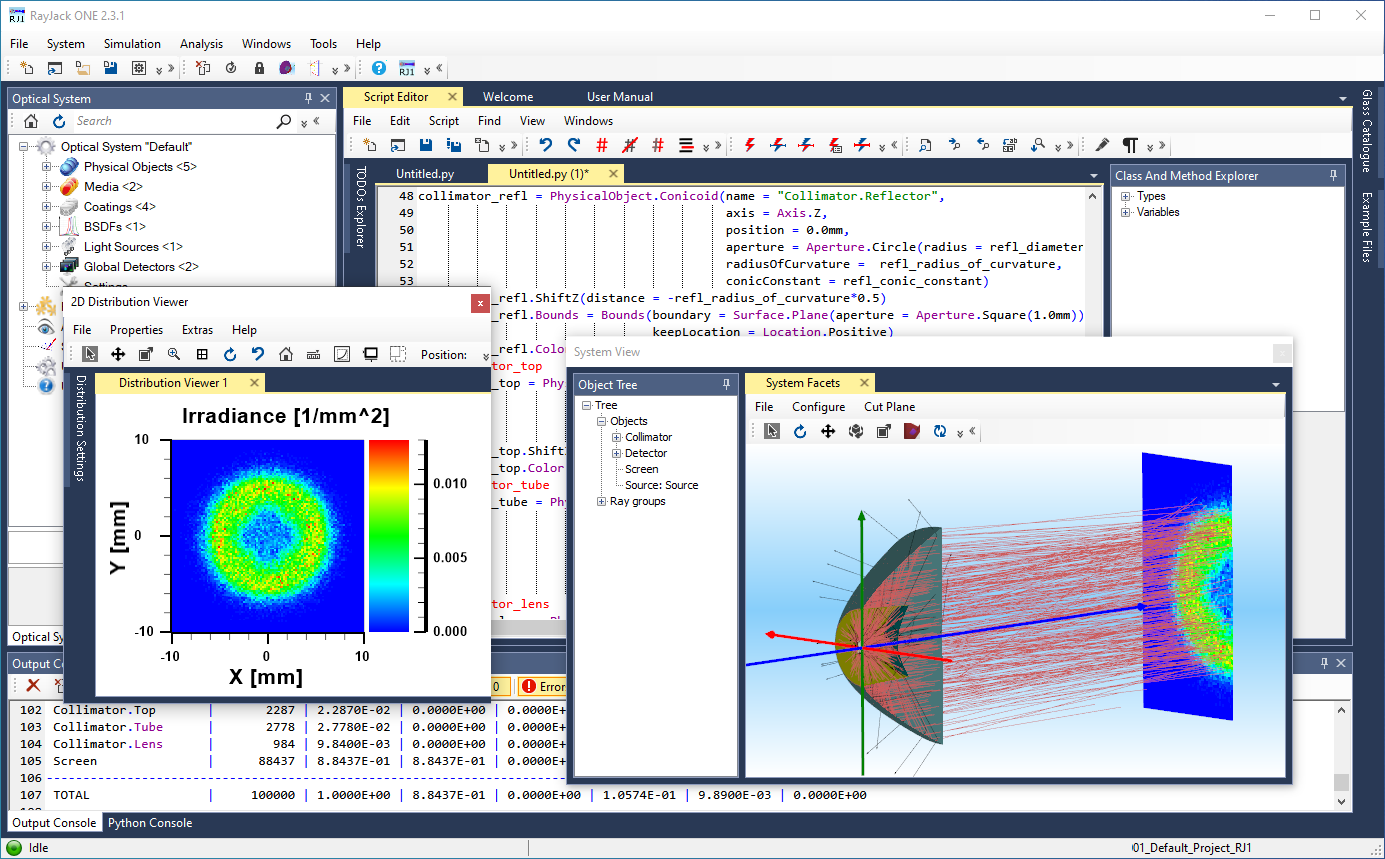Toggle the pin on Class And Method Explorer
The image size is (1385, 859).
click(x=1333, y=175)
